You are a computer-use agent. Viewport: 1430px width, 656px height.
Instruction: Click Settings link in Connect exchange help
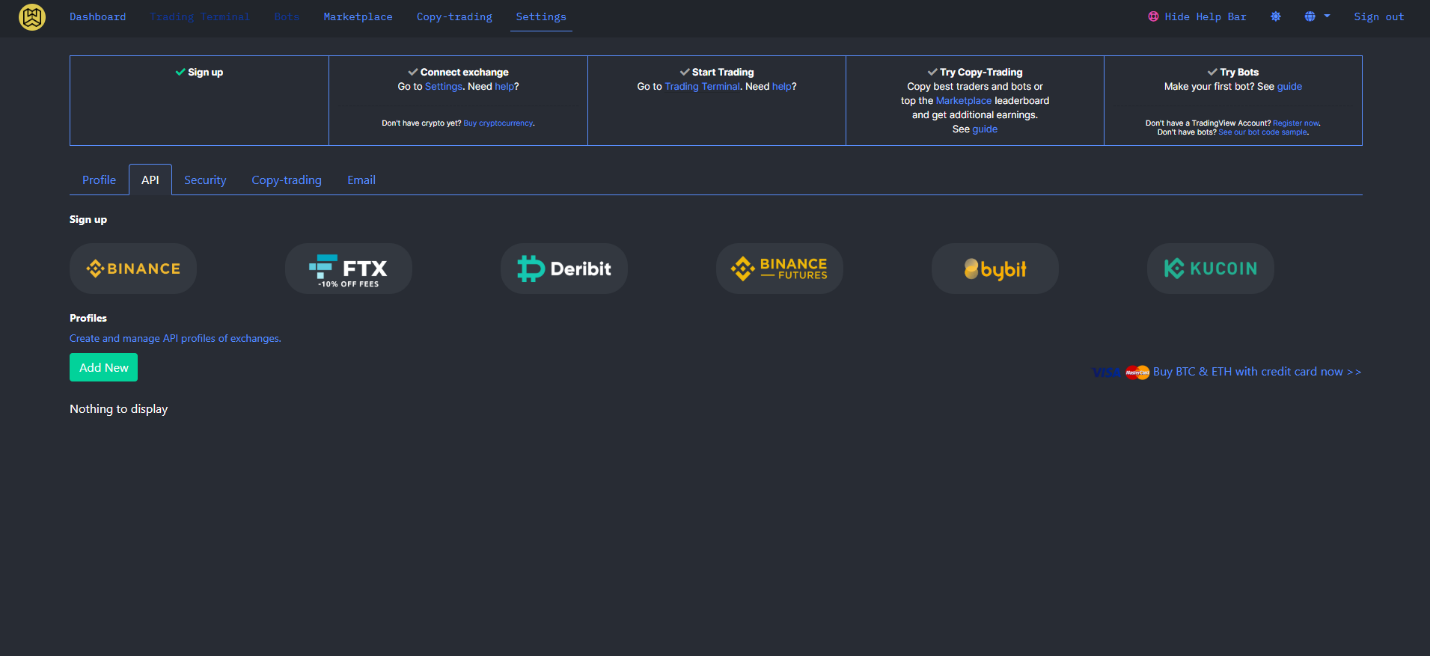pos(444,86)
